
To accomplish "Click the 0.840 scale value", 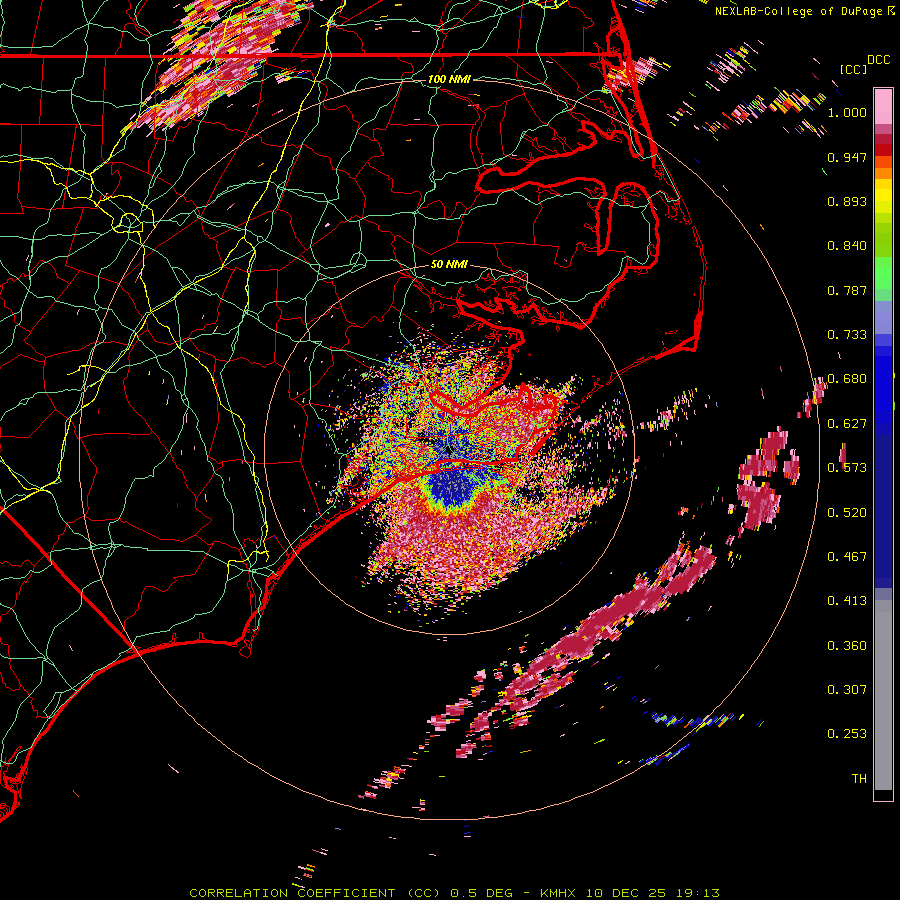I will pyautogui.click(x=847, y=246).
